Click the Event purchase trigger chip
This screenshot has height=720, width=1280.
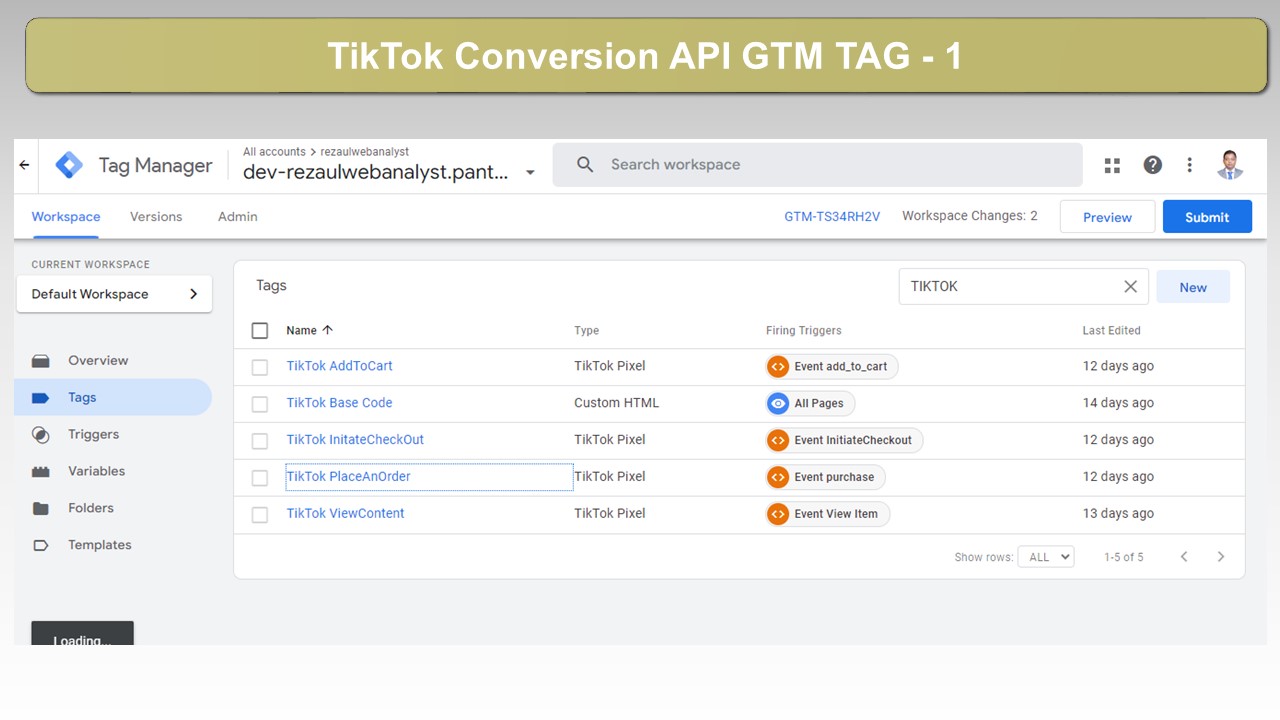[x=826, y=477]
